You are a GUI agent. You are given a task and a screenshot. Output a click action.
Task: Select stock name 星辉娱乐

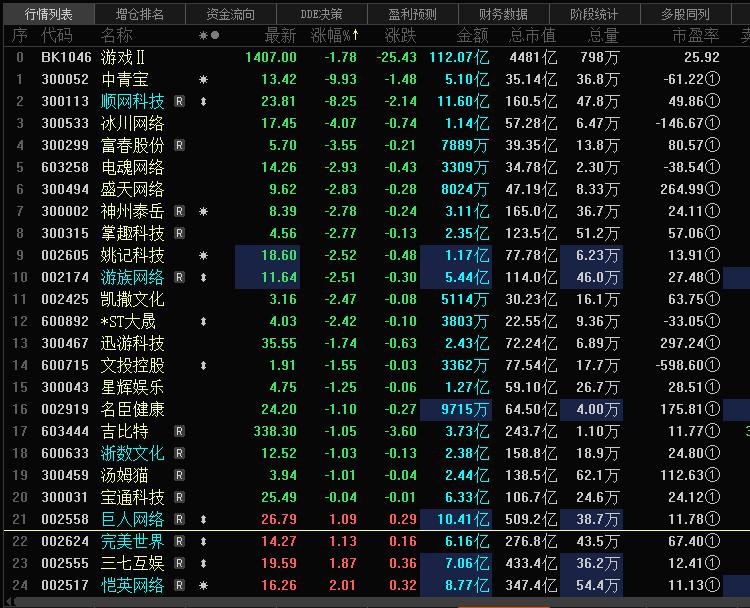[132, 387]
